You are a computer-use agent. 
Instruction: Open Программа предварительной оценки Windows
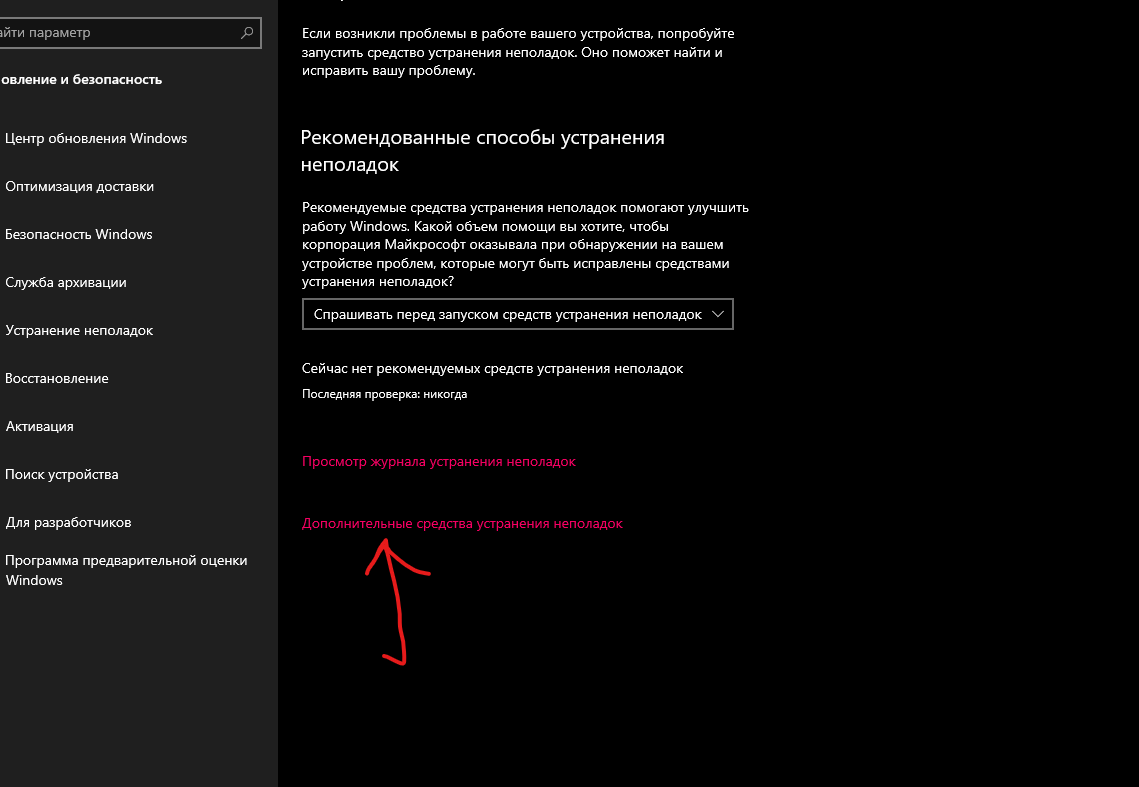click(126, 570)
